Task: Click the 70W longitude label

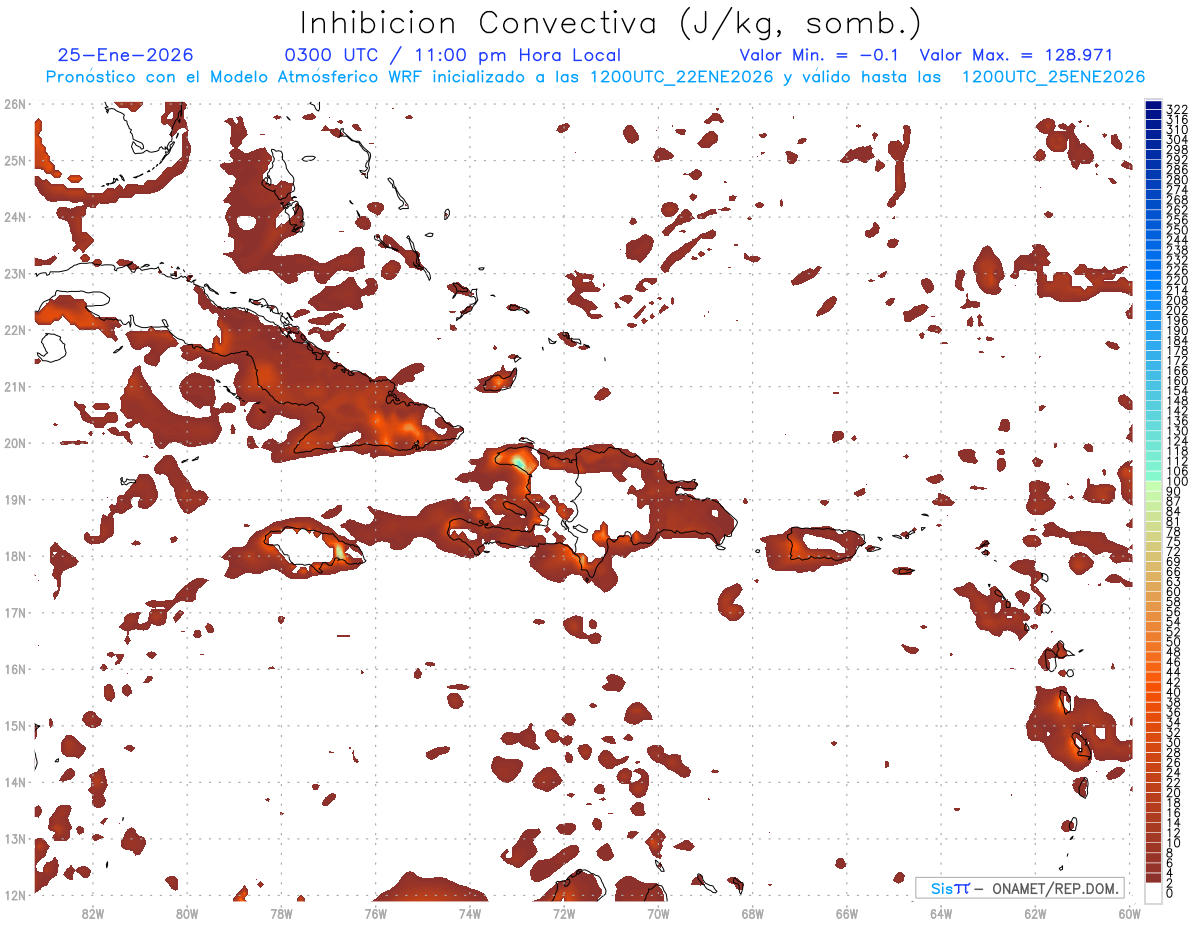Action: tap(658, 912)
